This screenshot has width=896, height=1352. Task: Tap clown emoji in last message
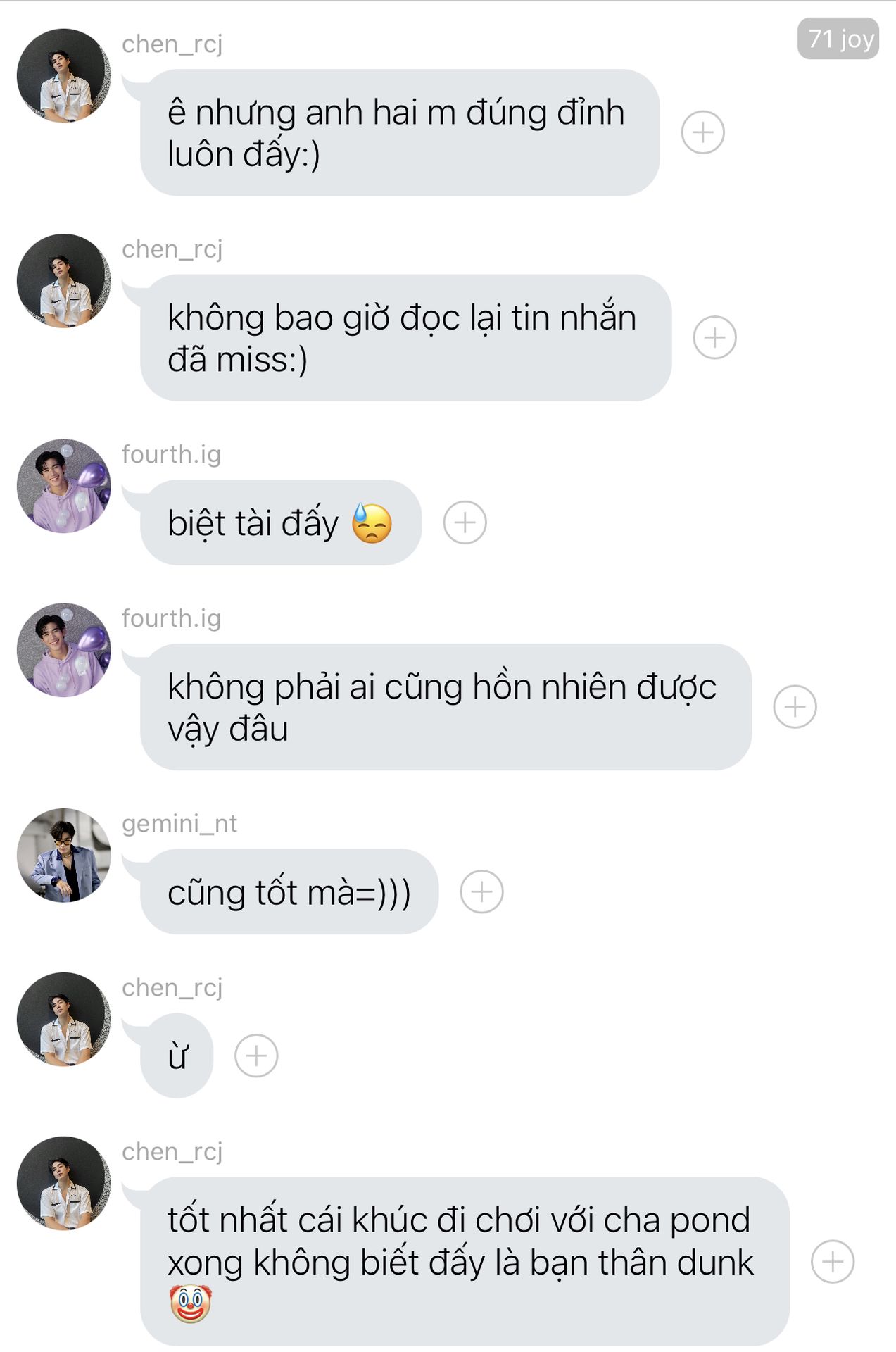(190, 1304)
